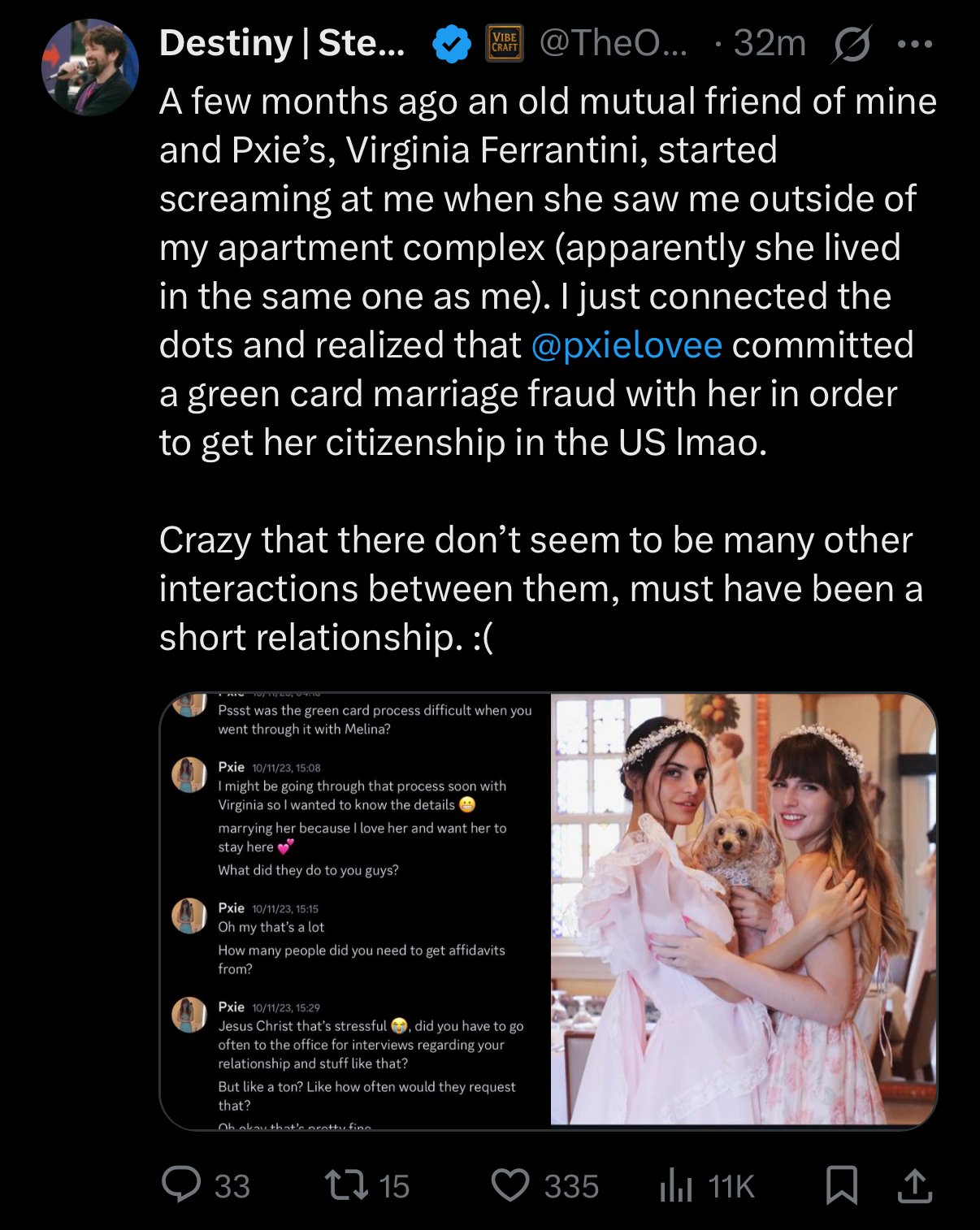The width and height of the screenshot is (980, 1230).
Task: Open the three-dot more options menu
Action: click(x=915, y=44)
